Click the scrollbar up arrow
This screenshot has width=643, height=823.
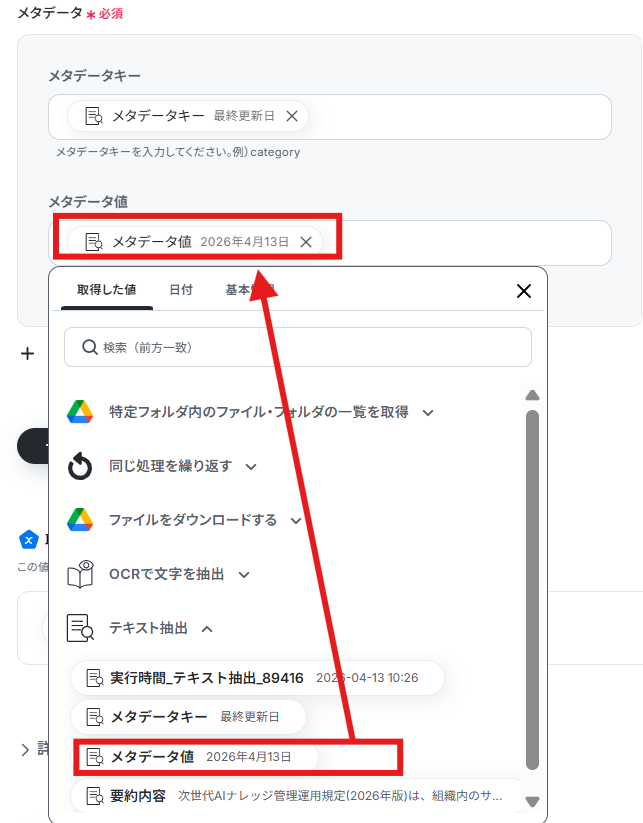click(532, 395)
